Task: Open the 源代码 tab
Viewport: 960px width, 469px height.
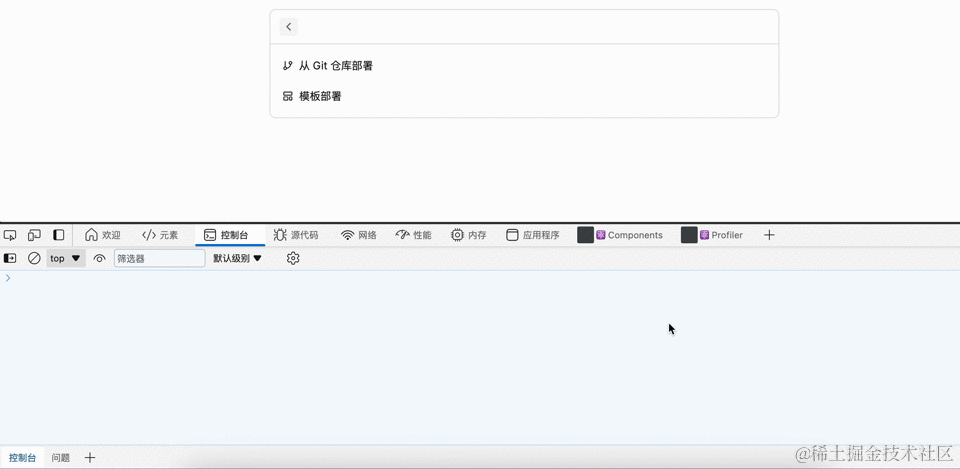Action: point(296,235)
